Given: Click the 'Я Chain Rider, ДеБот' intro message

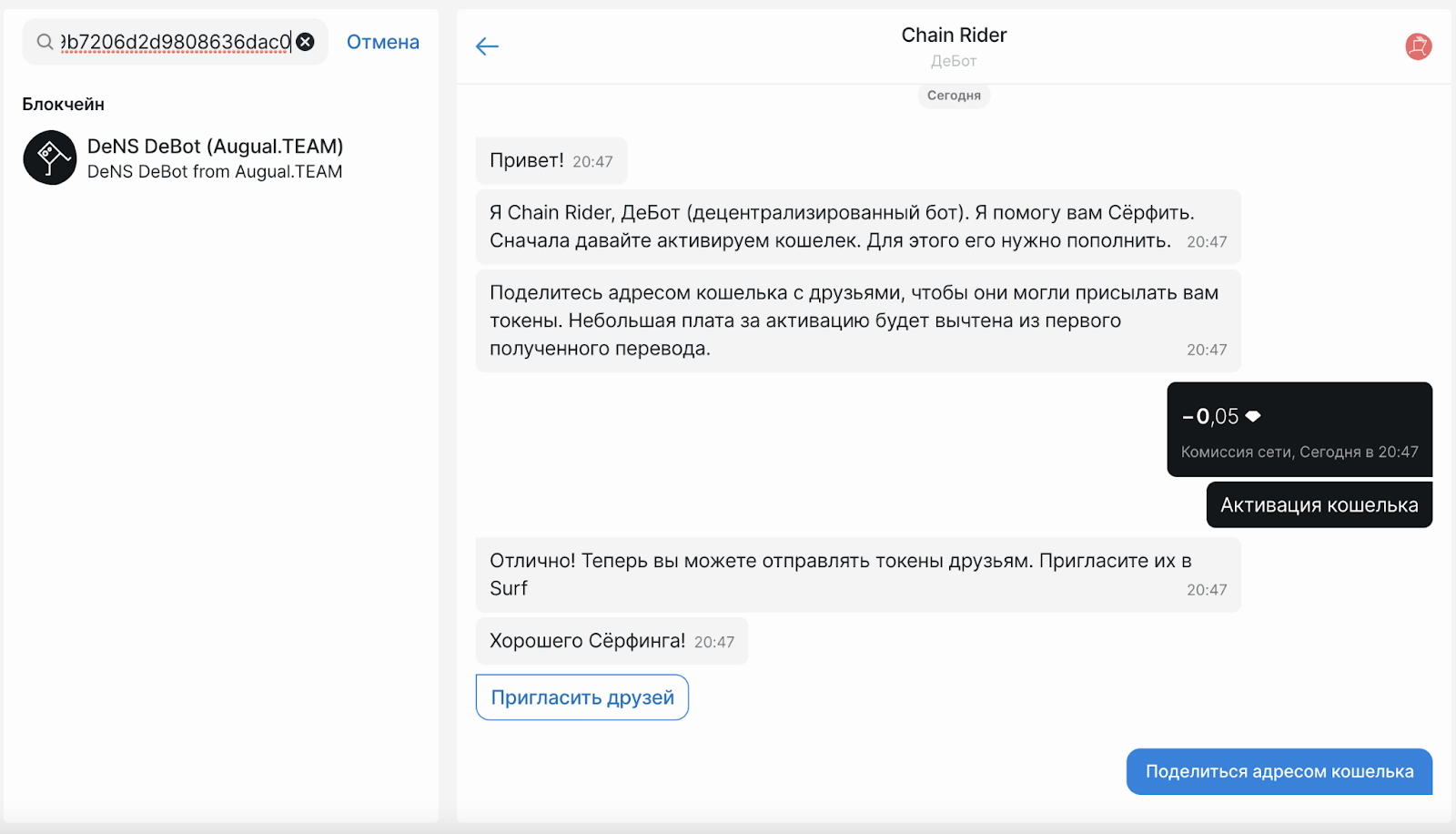Looking at the screenshot, I should pyautogui.click(x=858, y=227).
